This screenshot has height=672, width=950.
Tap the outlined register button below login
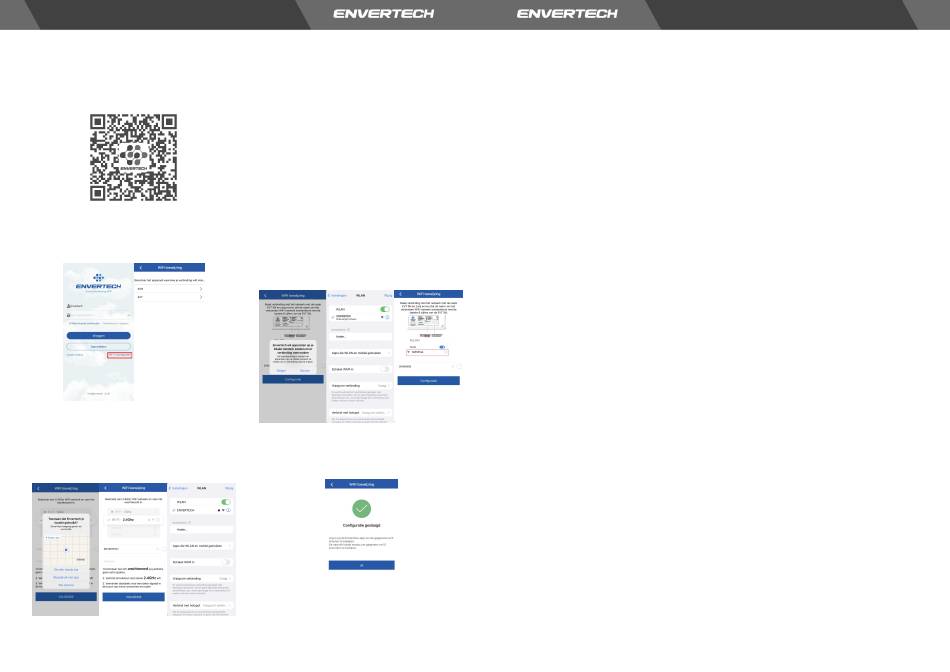98,347
